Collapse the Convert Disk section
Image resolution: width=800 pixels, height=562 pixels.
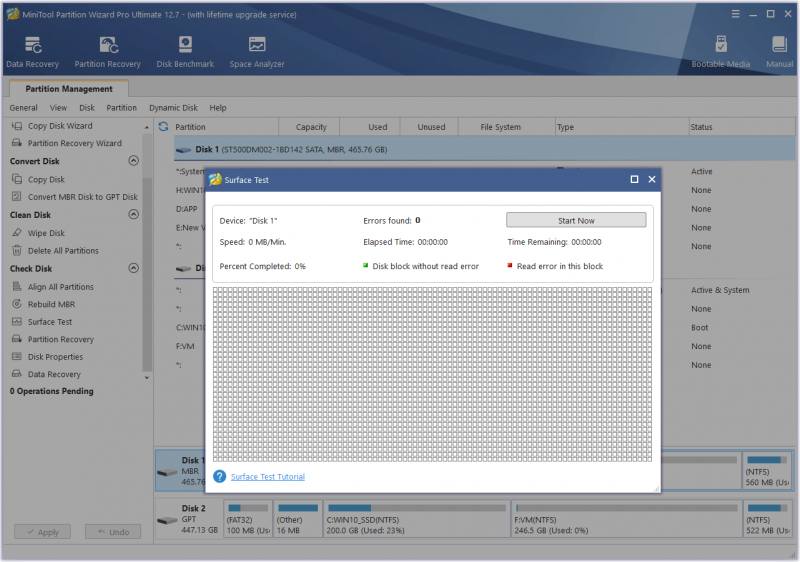click(134, 161)
